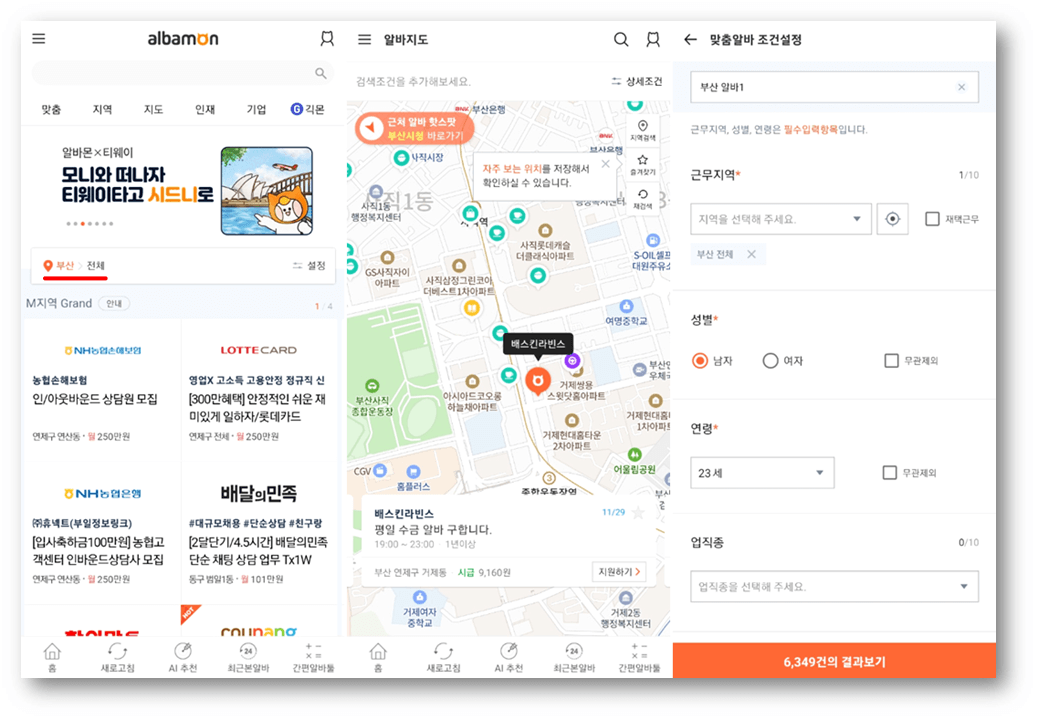Select the 기업 tab

256,109
